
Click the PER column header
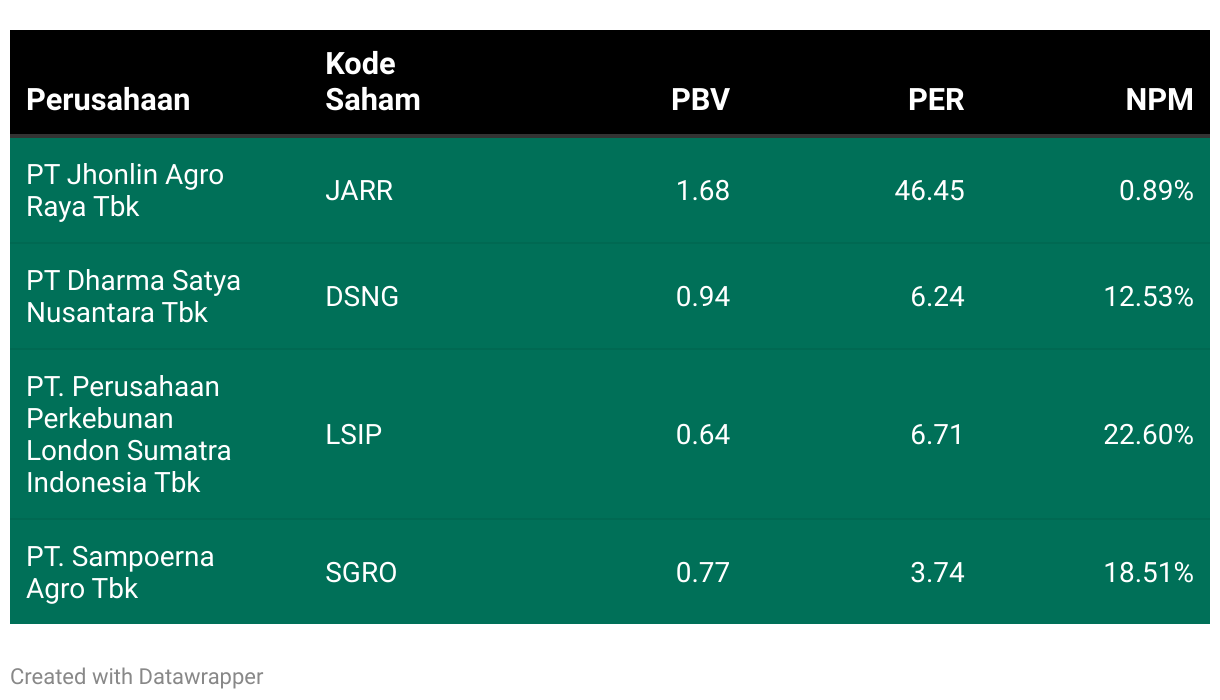pos(936,100)
